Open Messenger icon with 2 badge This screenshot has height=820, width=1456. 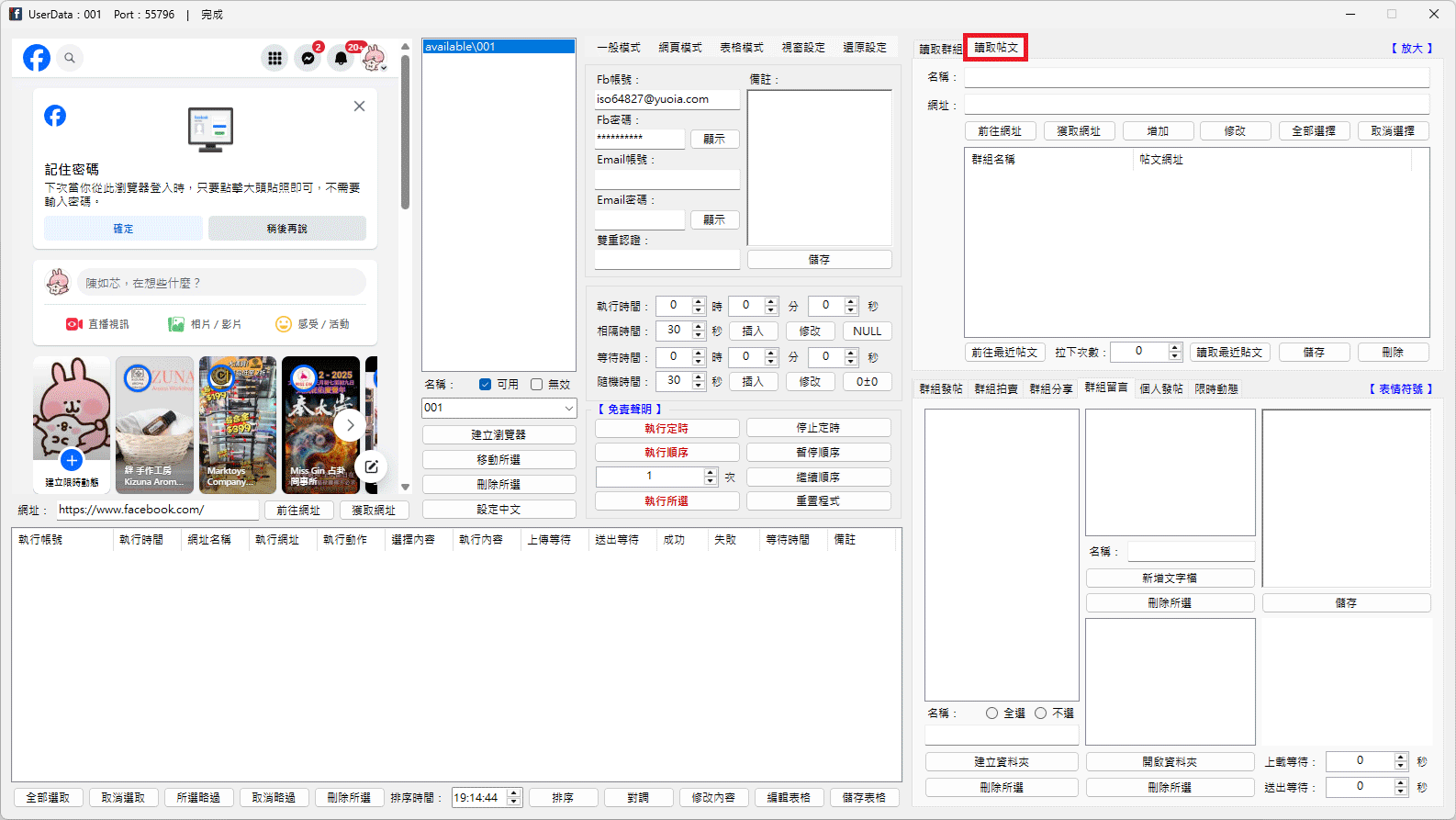click(308, 58)
